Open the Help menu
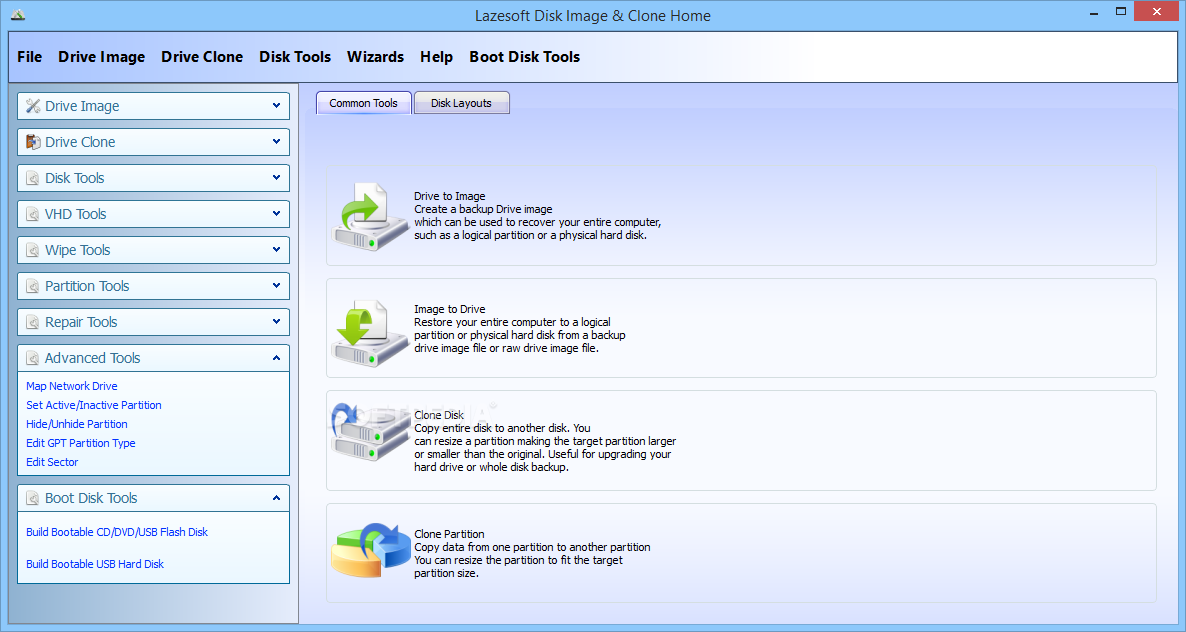Viewport: 1186px width, 632px height. tap(436, 57)
